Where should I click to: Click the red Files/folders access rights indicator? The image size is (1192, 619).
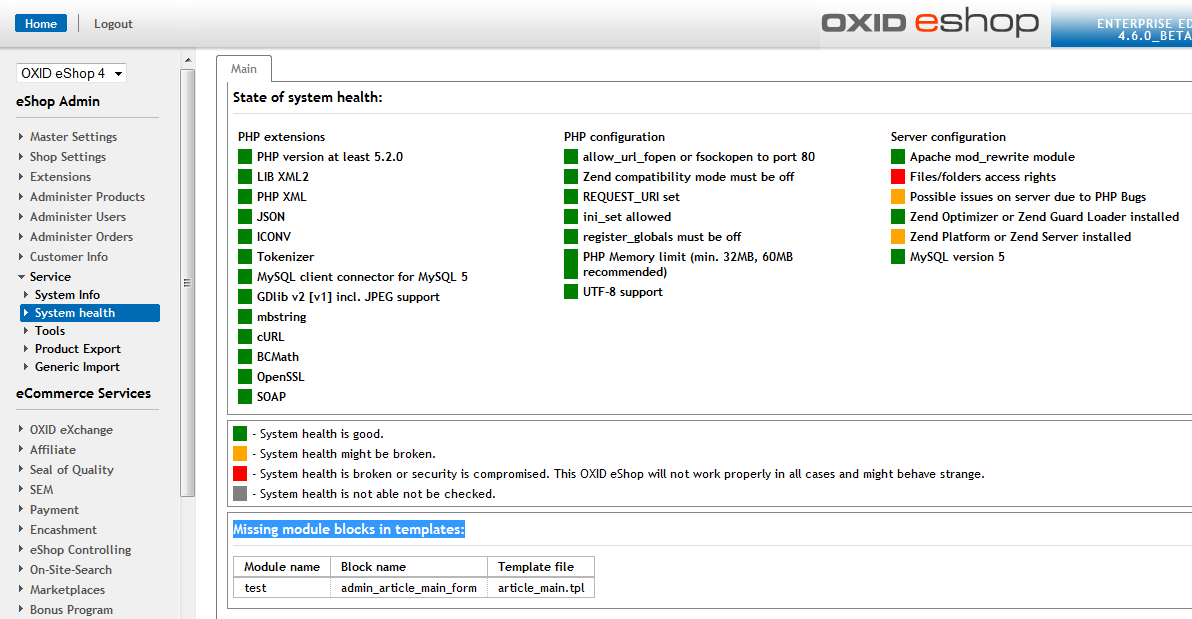898,177
